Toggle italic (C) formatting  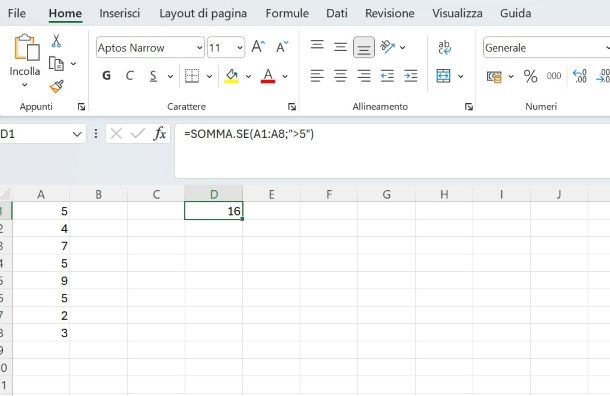point(130,75)
